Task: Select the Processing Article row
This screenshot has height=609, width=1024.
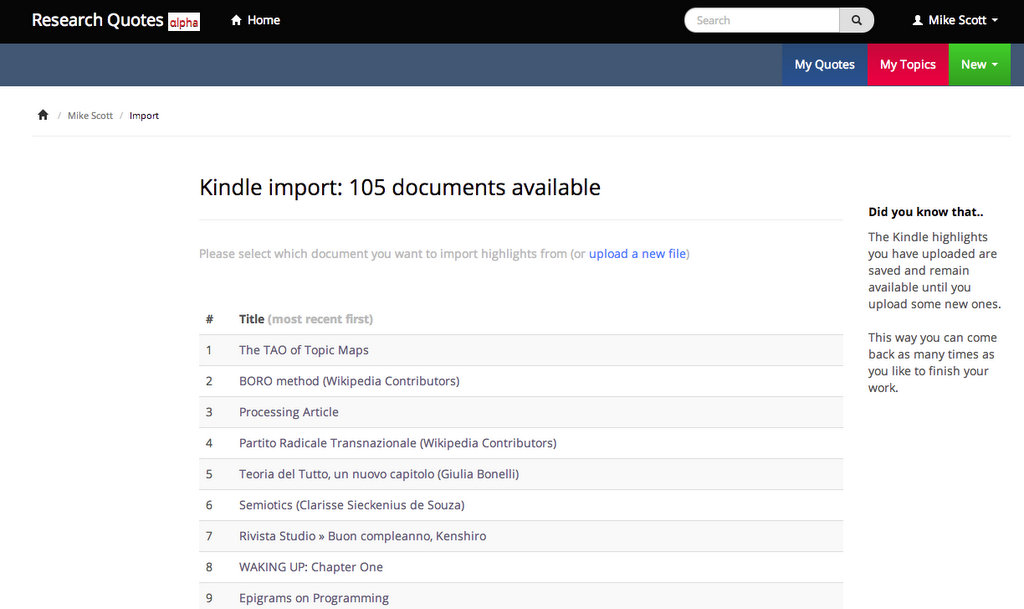Action: [520, 412]
